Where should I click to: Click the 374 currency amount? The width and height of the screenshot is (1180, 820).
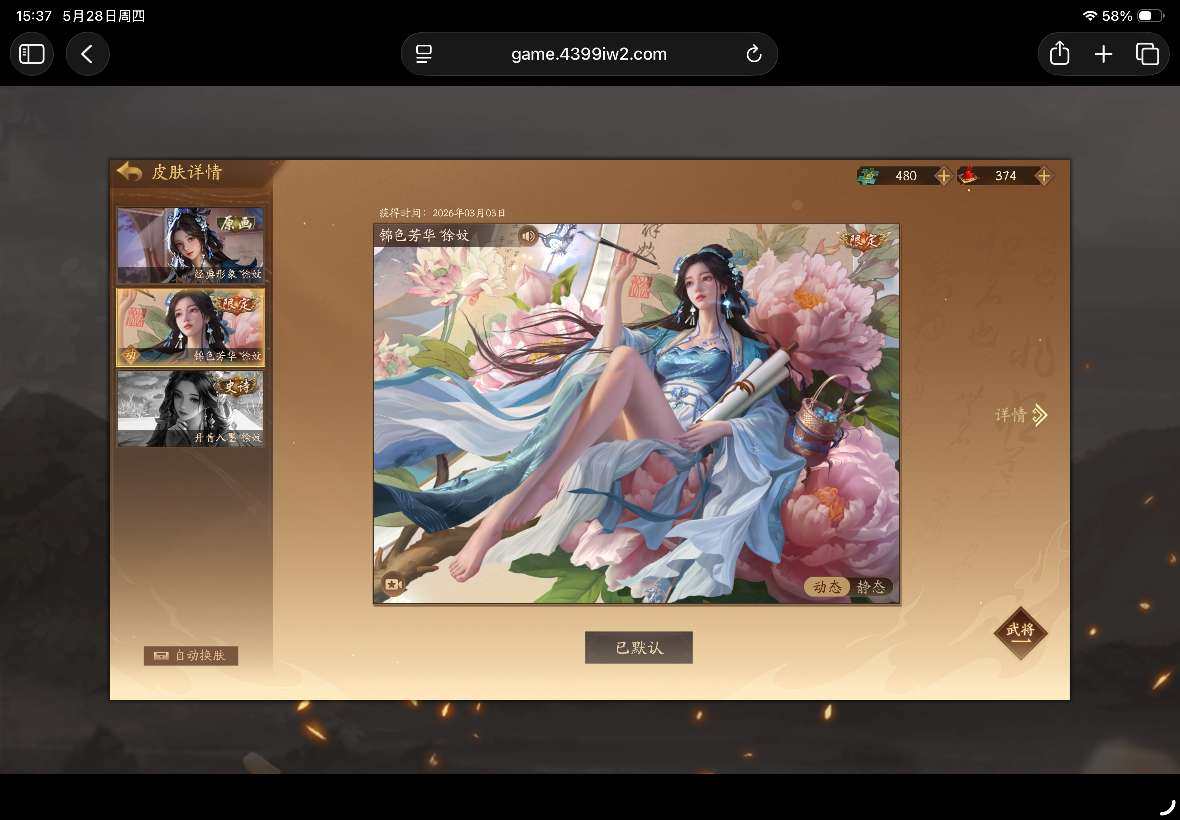(x=1005, y=176)
